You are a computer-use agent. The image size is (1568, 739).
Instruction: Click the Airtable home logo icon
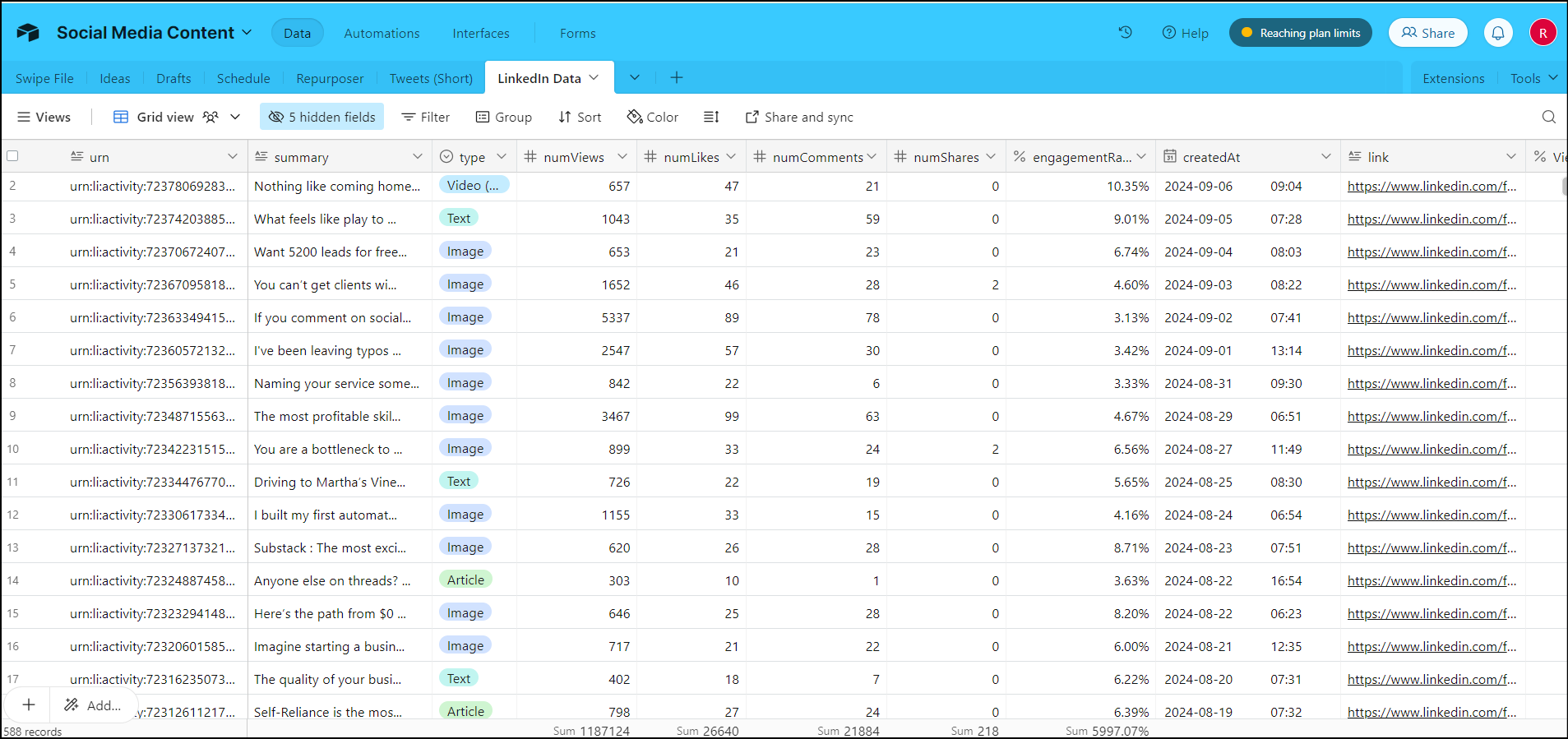click(28, 33)
